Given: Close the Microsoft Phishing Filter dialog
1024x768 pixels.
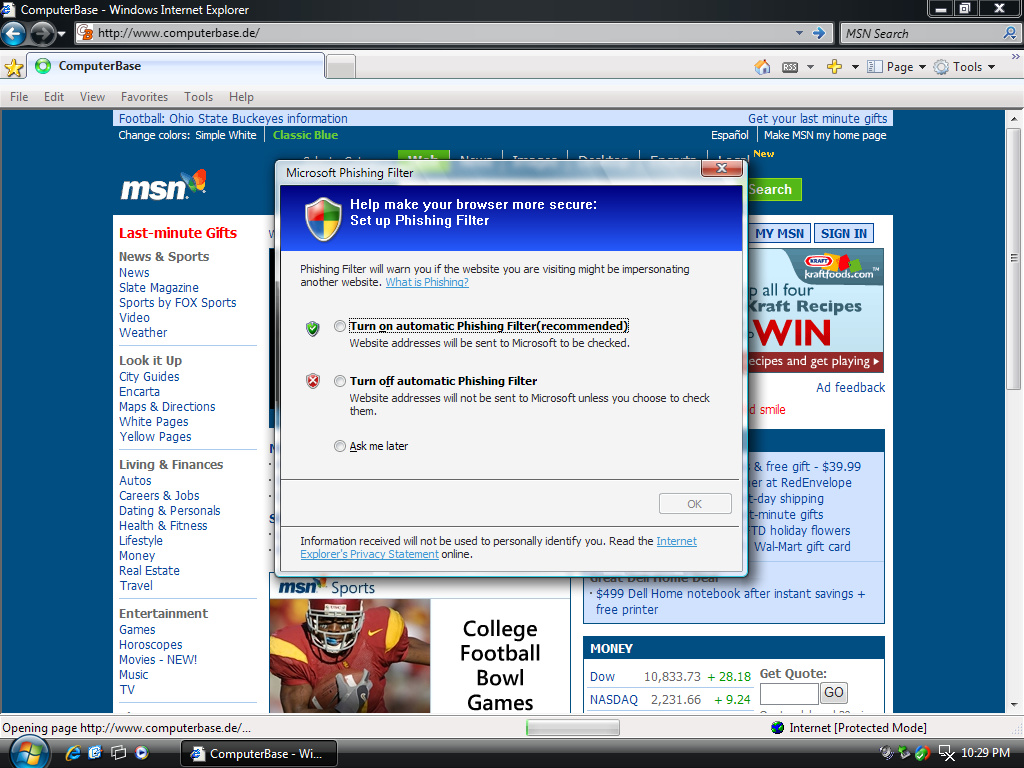Looking at the screenshot, I should pyautogui.click(x=722, y=168).
